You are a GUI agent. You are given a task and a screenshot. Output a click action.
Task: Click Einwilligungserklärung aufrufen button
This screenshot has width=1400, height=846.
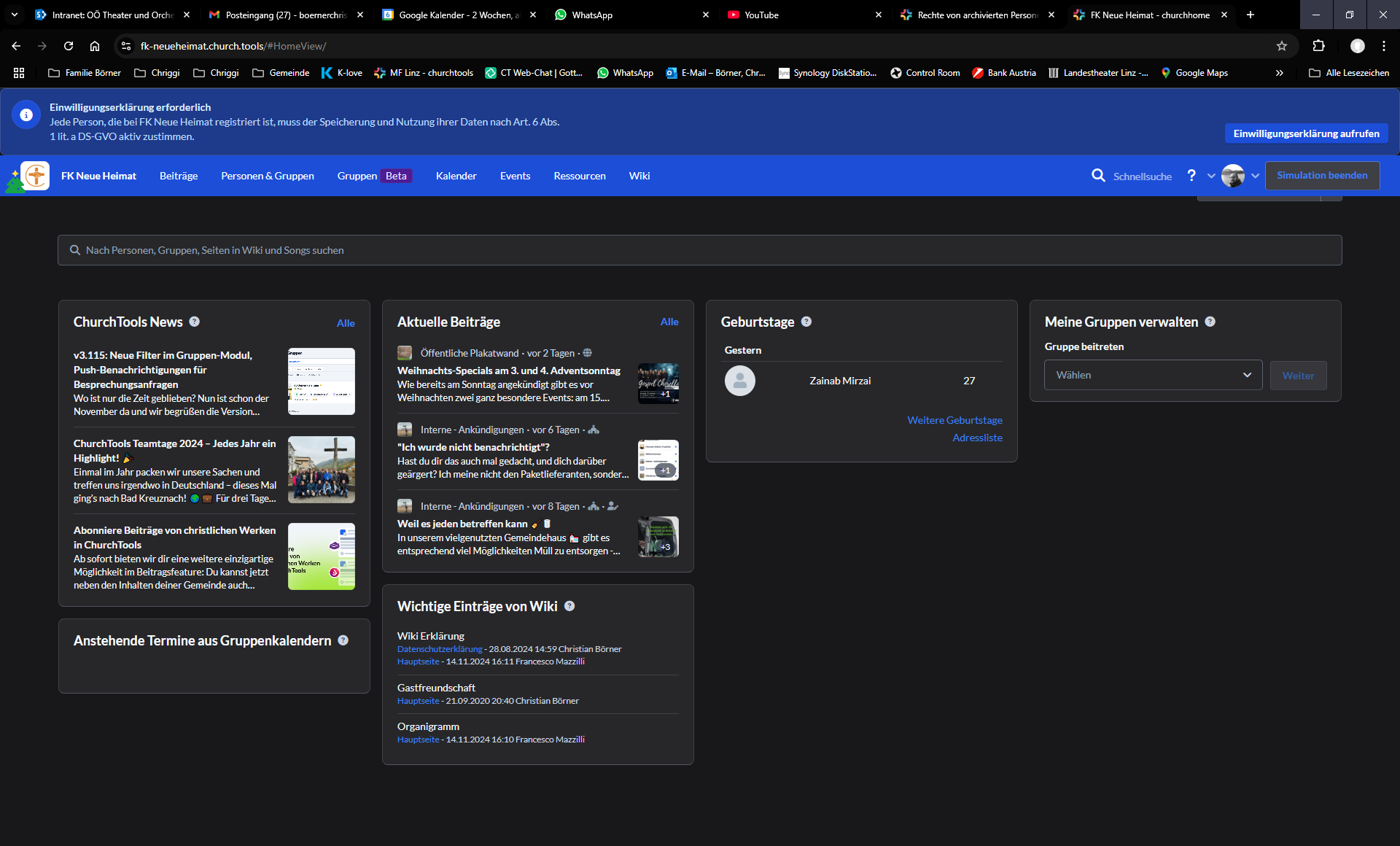point(1307,133)
